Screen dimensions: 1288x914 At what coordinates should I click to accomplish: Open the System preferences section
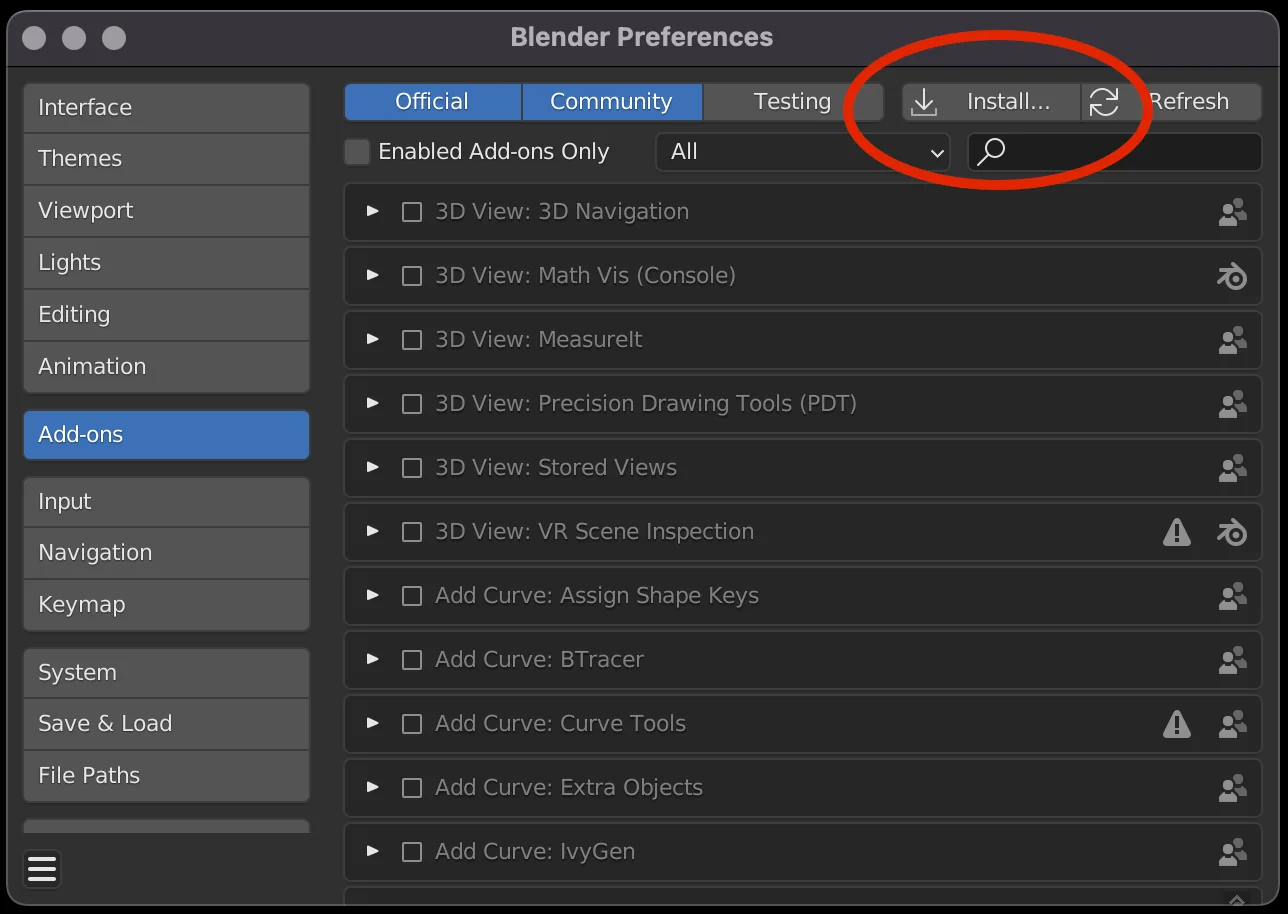coord(166,673)
